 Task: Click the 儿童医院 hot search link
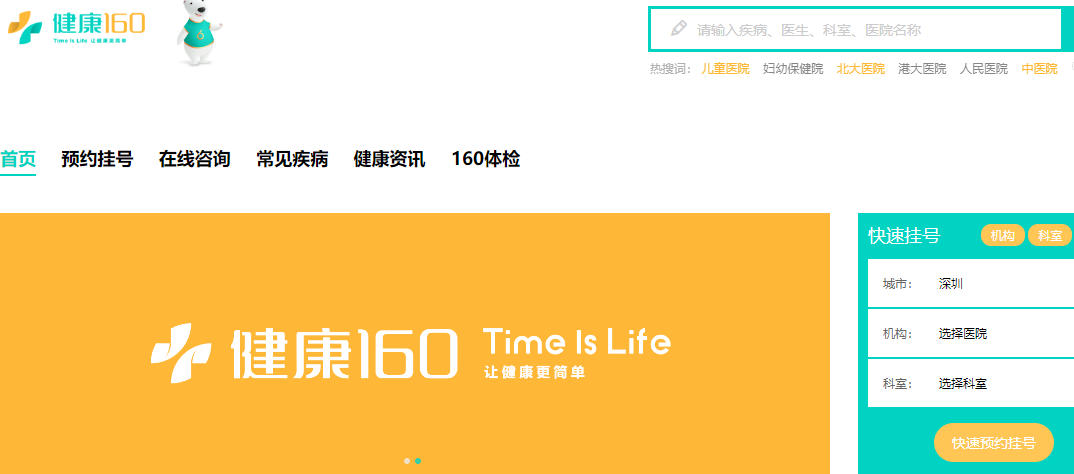[x=725, y=69]
